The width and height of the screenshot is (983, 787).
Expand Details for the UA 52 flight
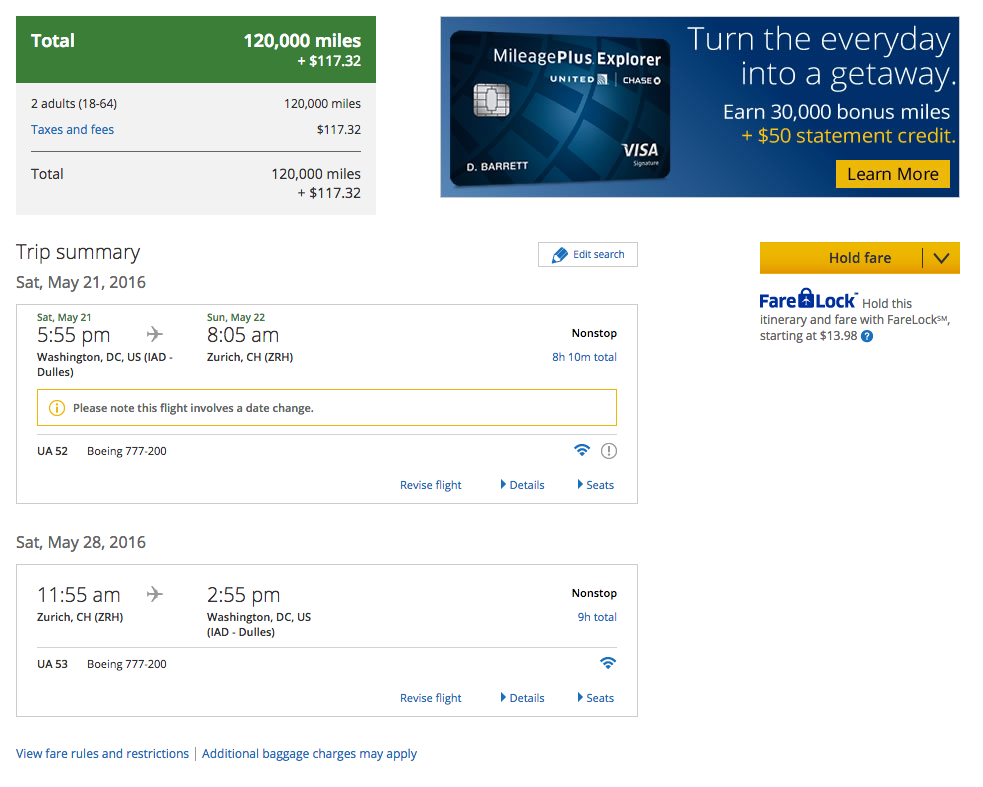[522, 485]
